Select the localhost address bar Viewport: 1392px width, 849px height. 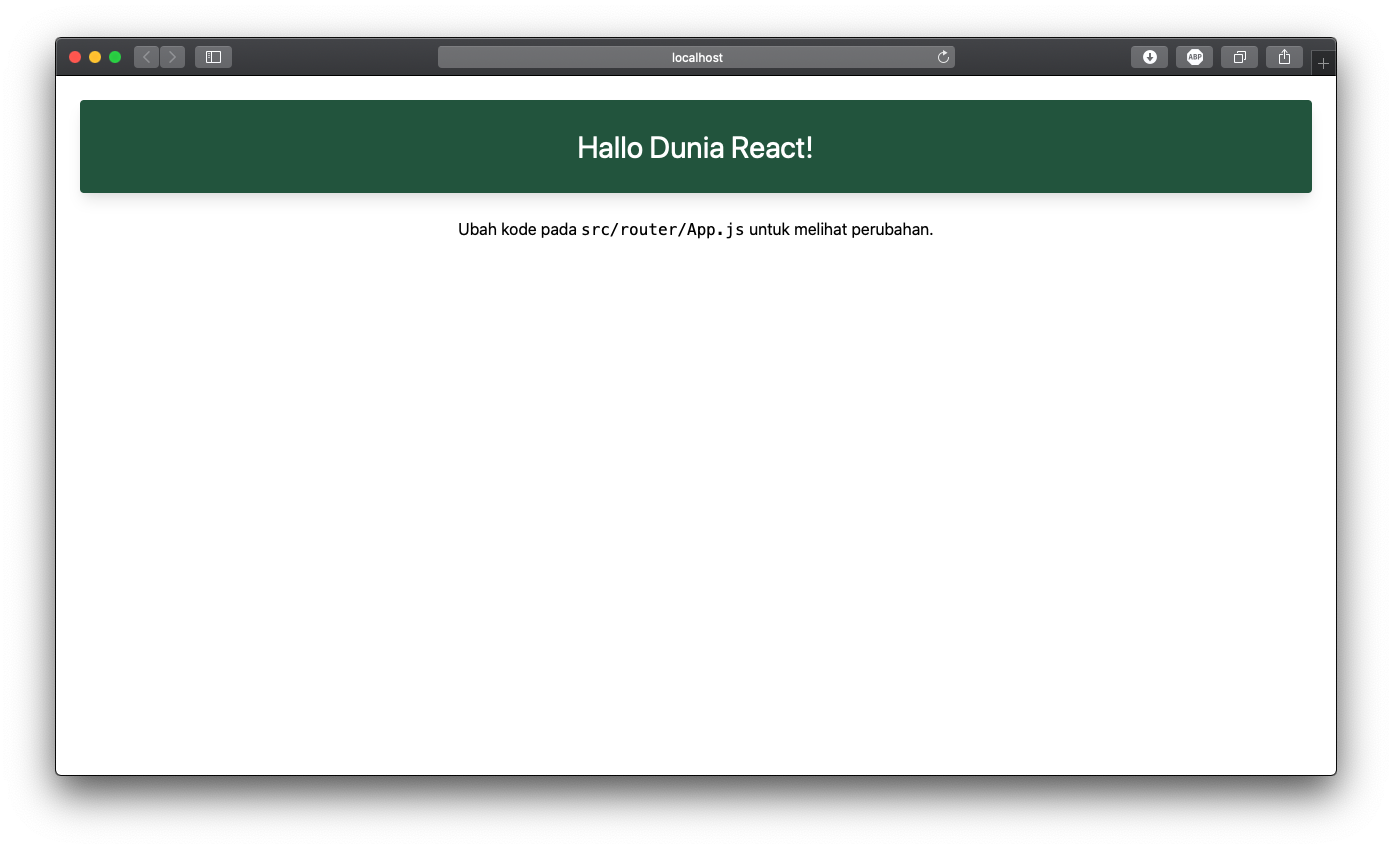[x=696, y=57]
